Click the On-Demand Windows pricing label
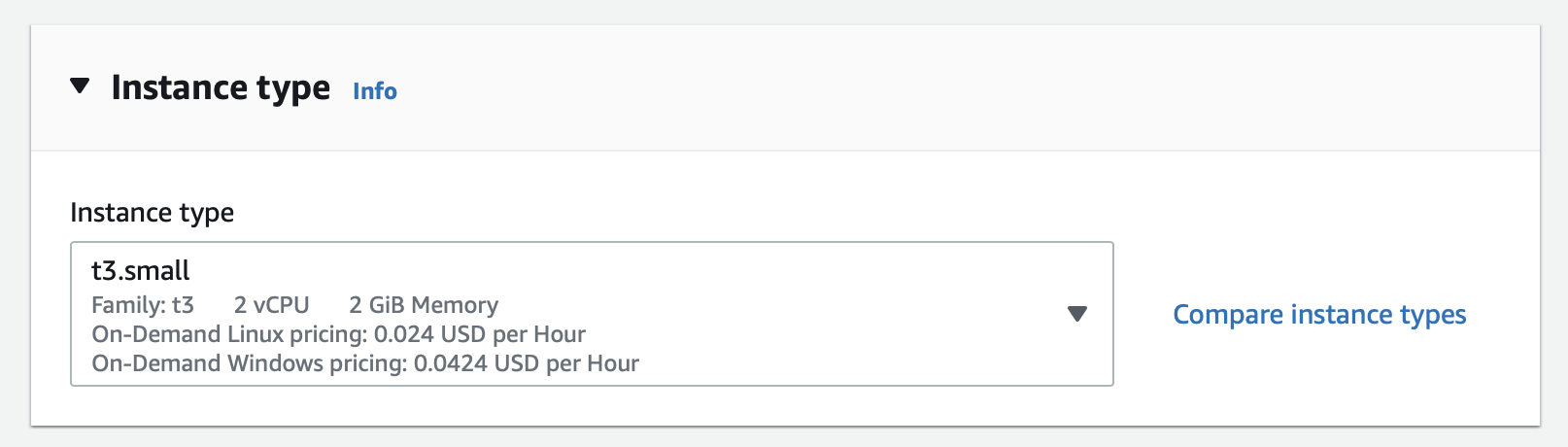Image resolution: width=1568 pixels, height=447 pixels. point(249,363)
